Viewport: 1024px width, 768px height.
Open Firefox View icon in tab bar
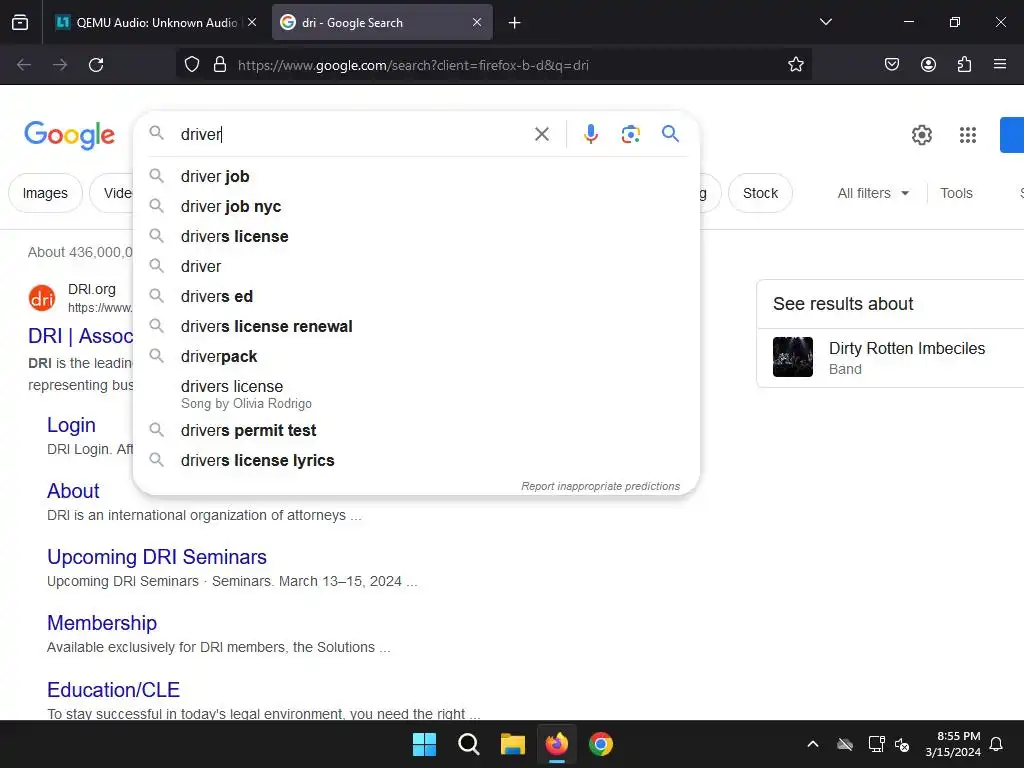coord(20,22)
